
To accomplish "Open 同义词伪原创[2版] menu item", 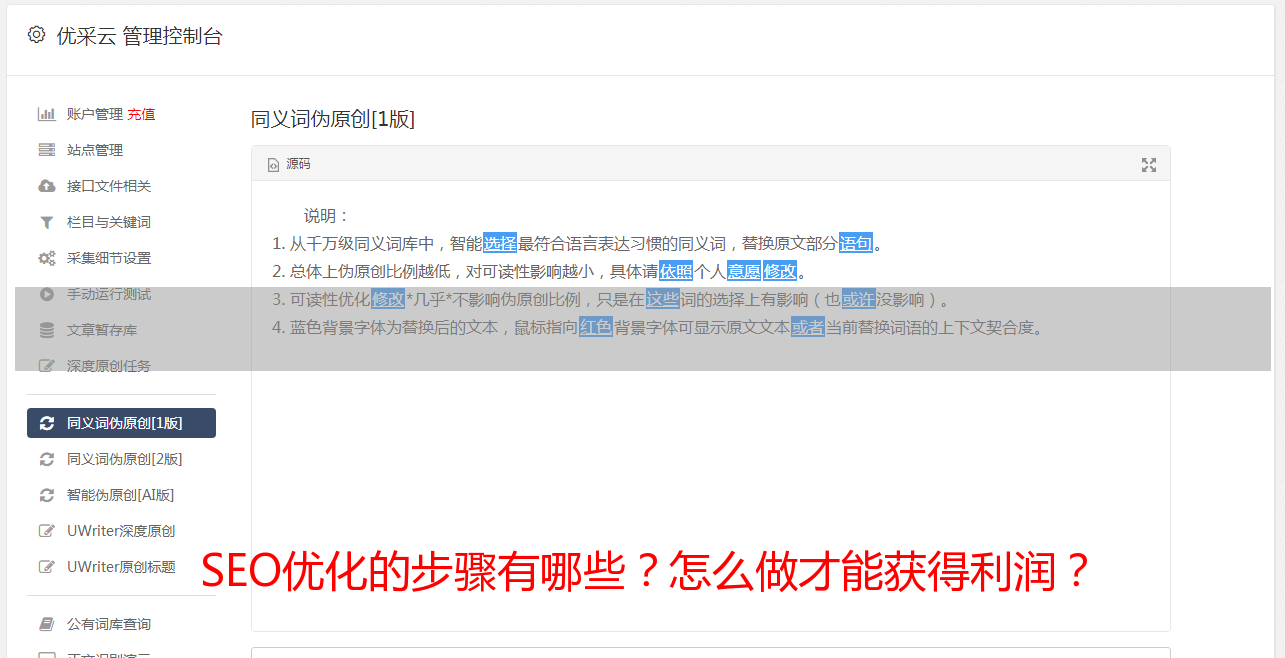I will coord(121,459).
